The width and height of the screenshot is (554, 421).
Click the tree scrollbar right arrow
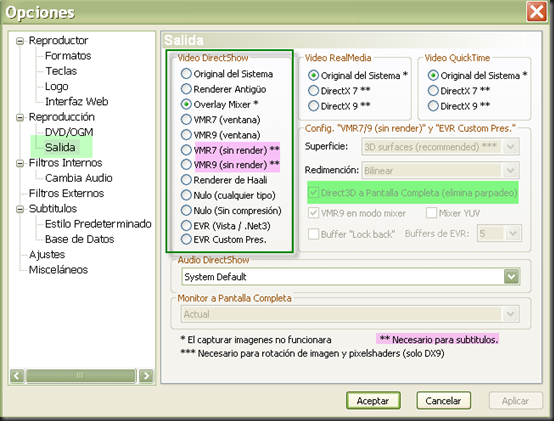[146, 375]
